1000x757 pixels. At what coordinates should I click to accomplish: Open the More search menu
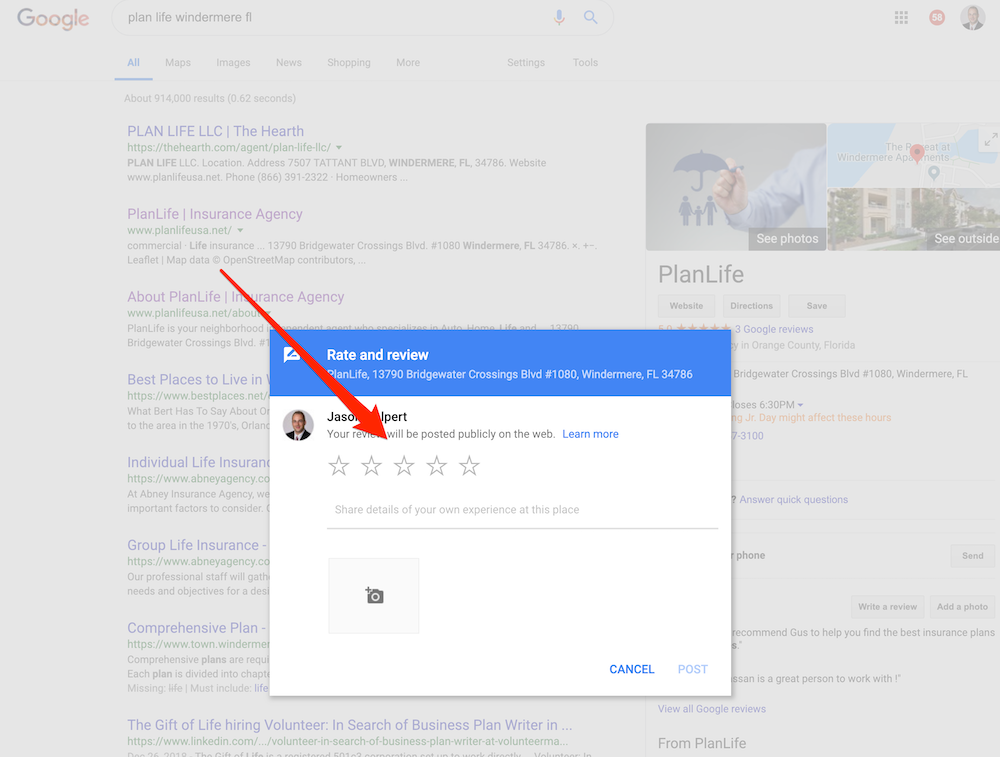pos(408,62)
